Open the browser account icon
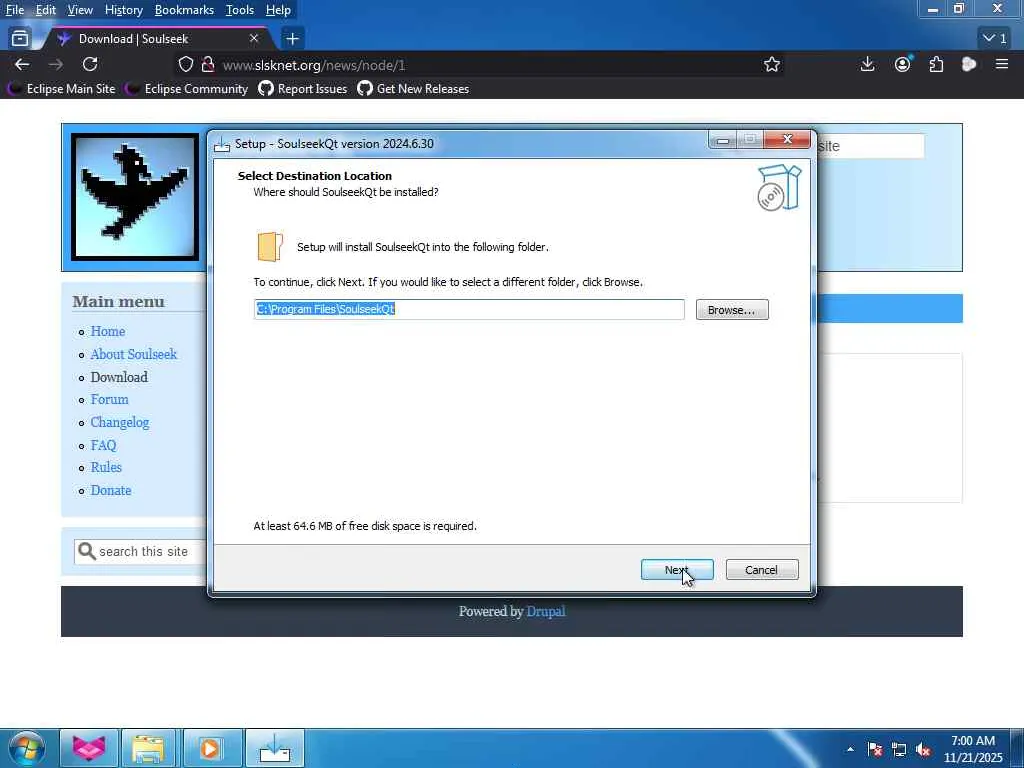Image resolution: width=1024 pixels, height=768 pixels. pyautogui.click(x=903, y=64)
